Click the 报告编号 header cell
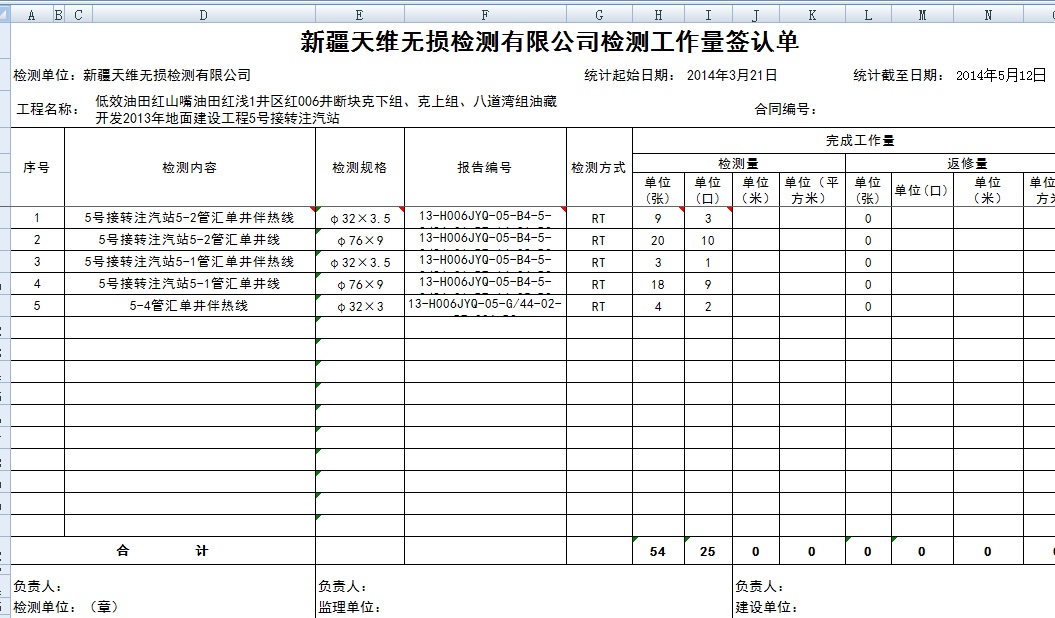Viewport: 1055px width, 618px height. (x=485, y=168)
